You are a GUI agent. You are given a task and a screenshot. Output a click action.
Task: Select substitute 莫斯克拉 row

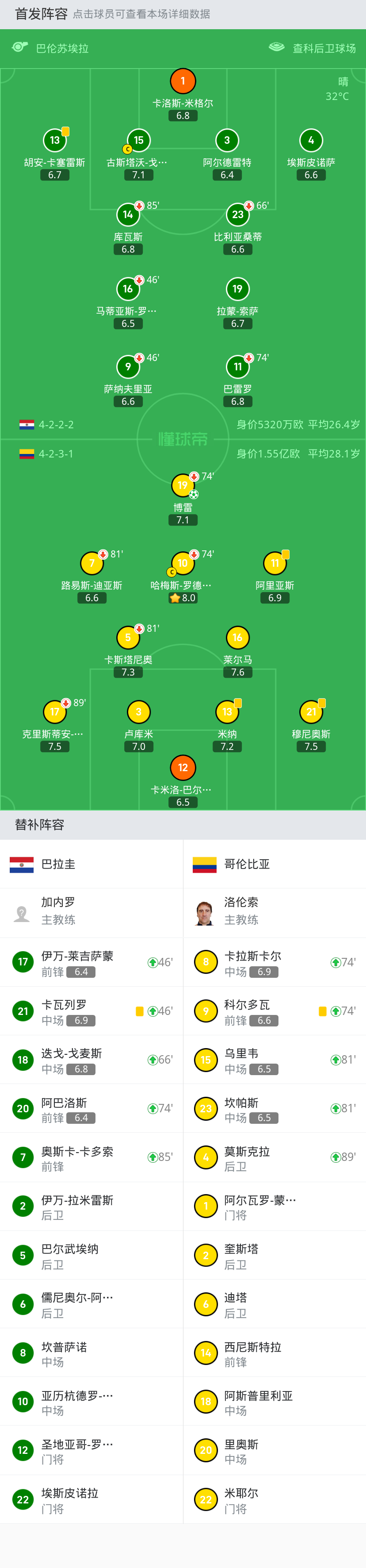[x=274, y=1157]
